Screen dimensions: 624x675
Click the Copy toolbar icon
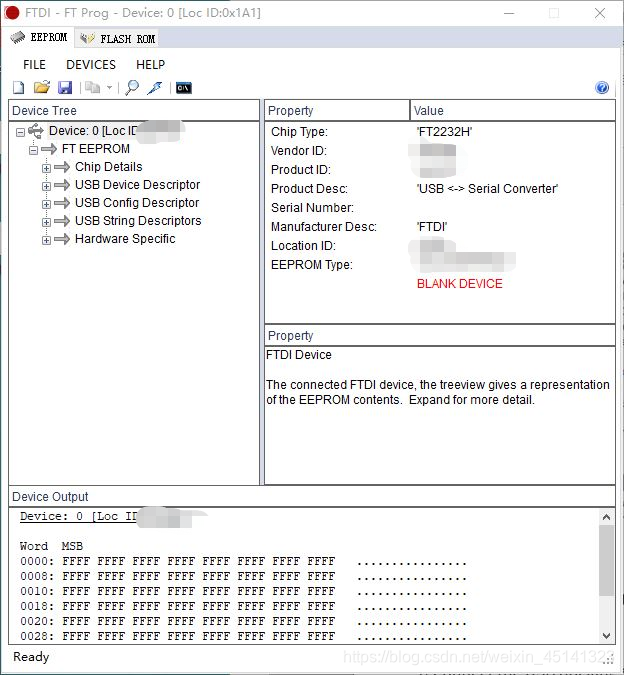click(93, 87)
